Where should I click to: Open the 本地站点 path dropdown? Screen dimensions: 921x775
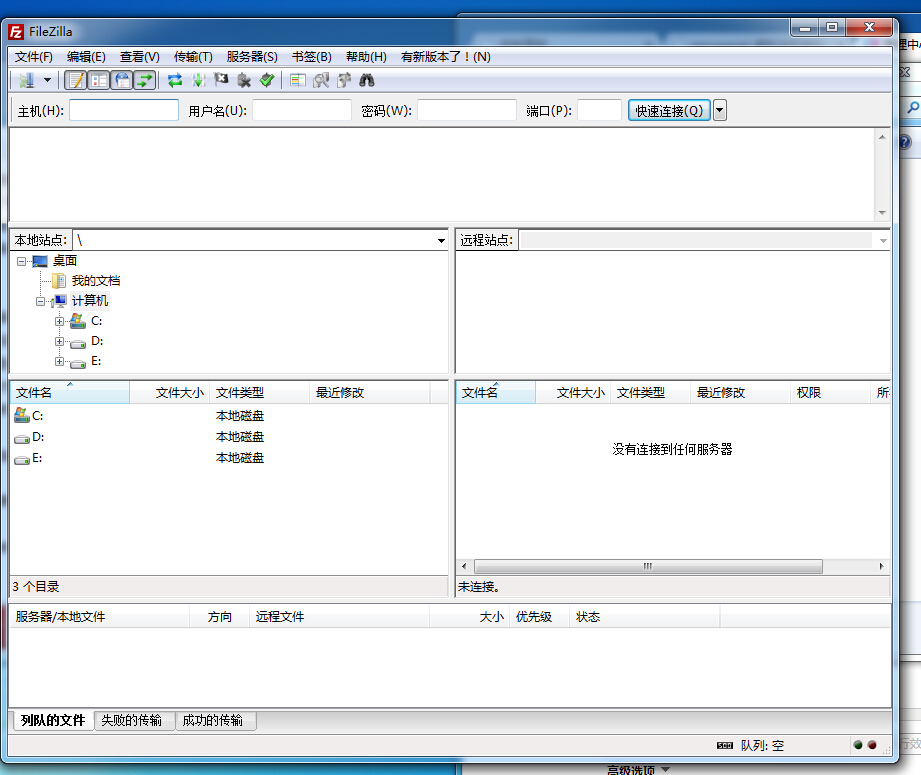tap(441, 240)
